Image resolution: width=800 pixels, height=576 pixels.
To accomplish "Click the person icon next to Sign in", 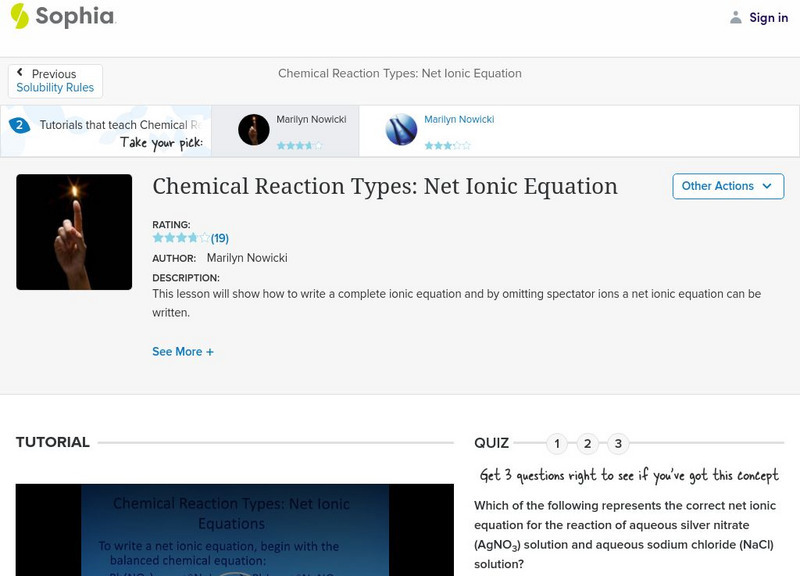I will click(x=733, y=17).
